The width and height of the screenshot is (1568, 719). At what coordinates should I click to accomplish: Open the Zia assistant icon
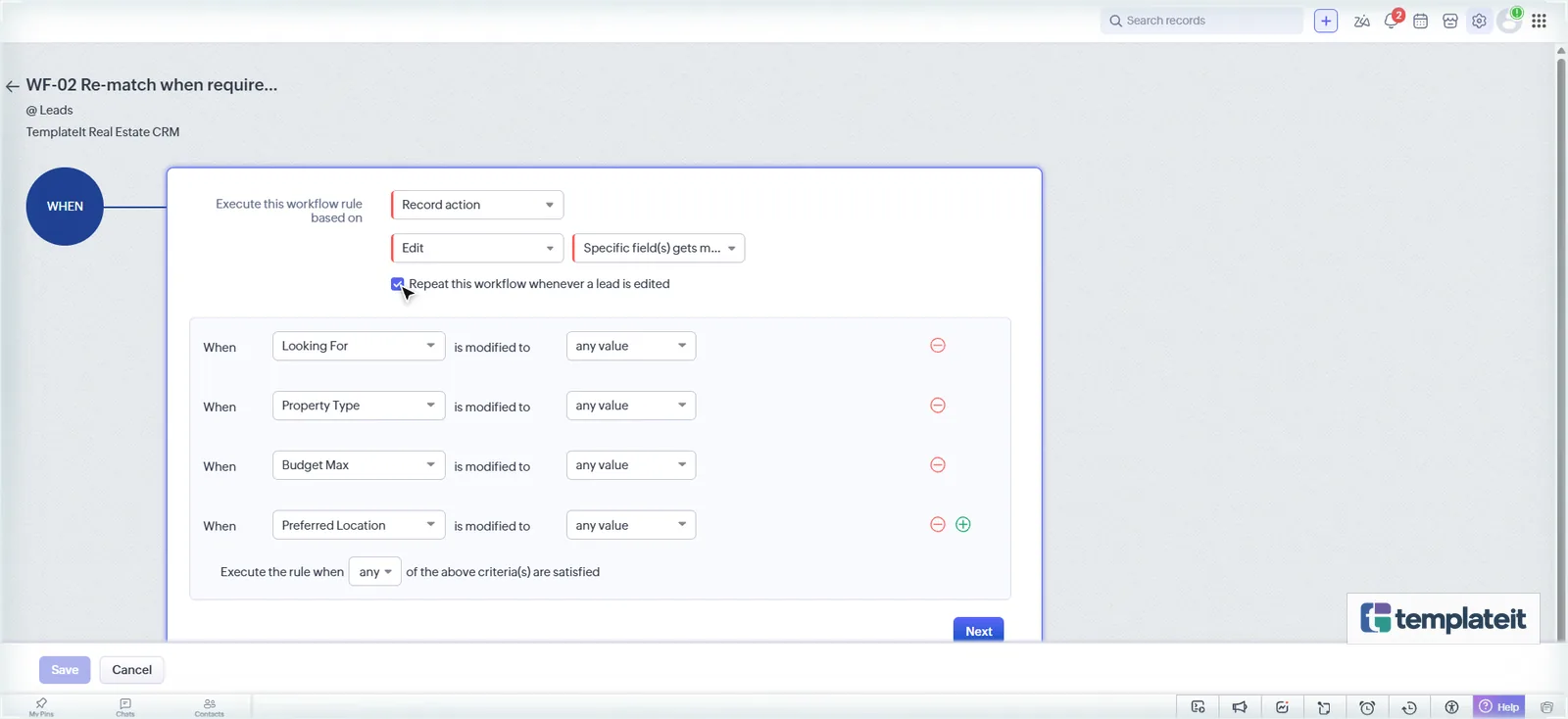(x=1361, y=21)
